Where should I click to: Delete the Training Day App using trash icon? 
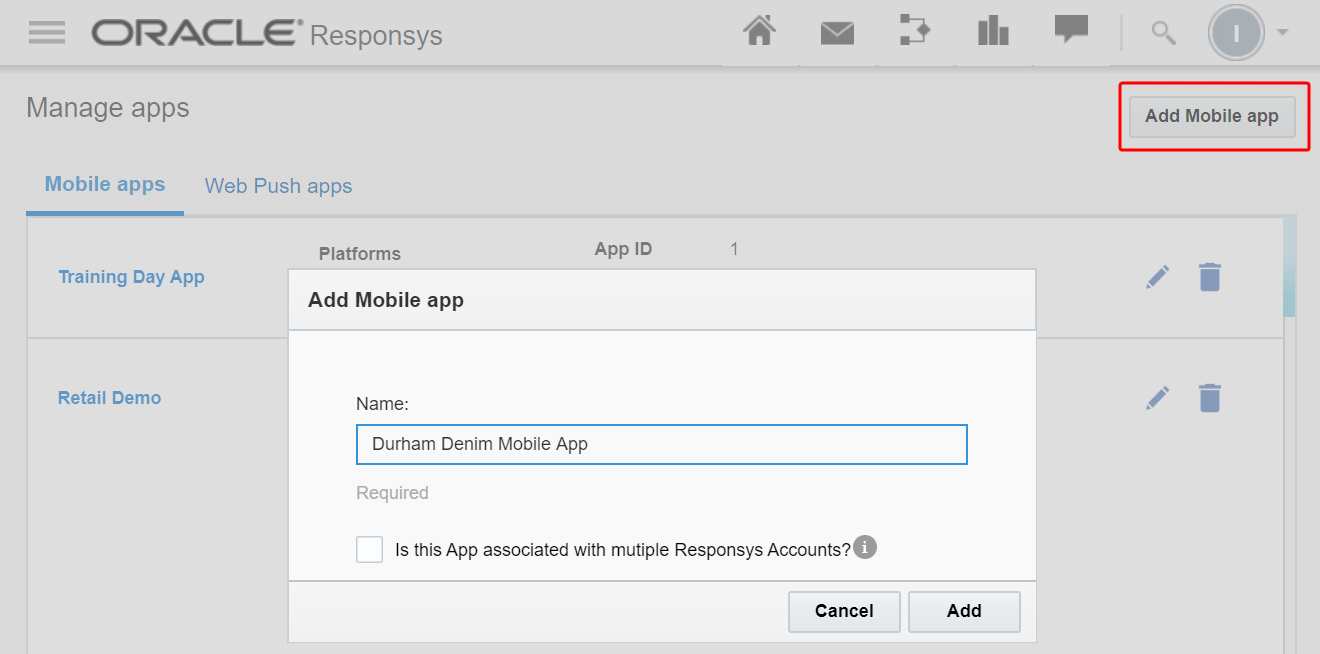[x=1210, y=277]
